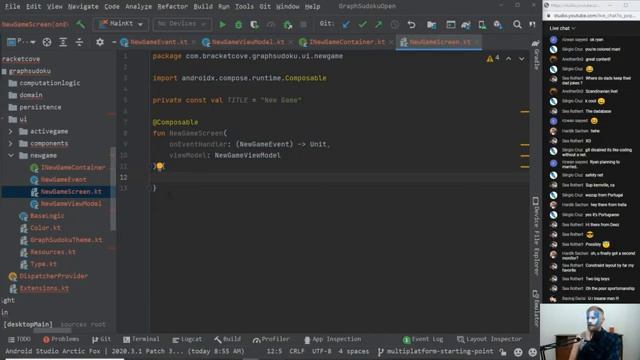Go to next highlighted error arrow

pos(522,59)
